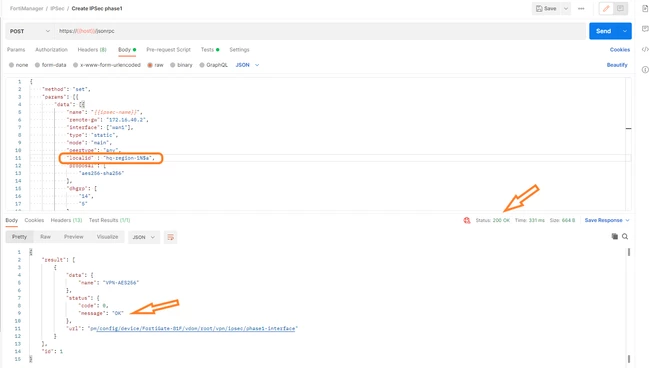Click the network globe status icon

click(x=467, y=220)
